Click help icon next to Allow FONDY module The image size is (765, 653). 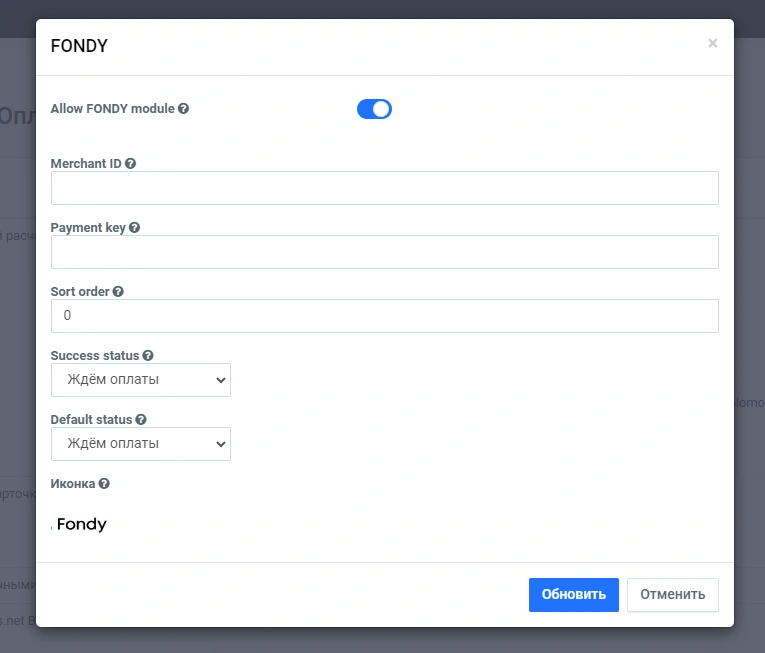(184, 109)
